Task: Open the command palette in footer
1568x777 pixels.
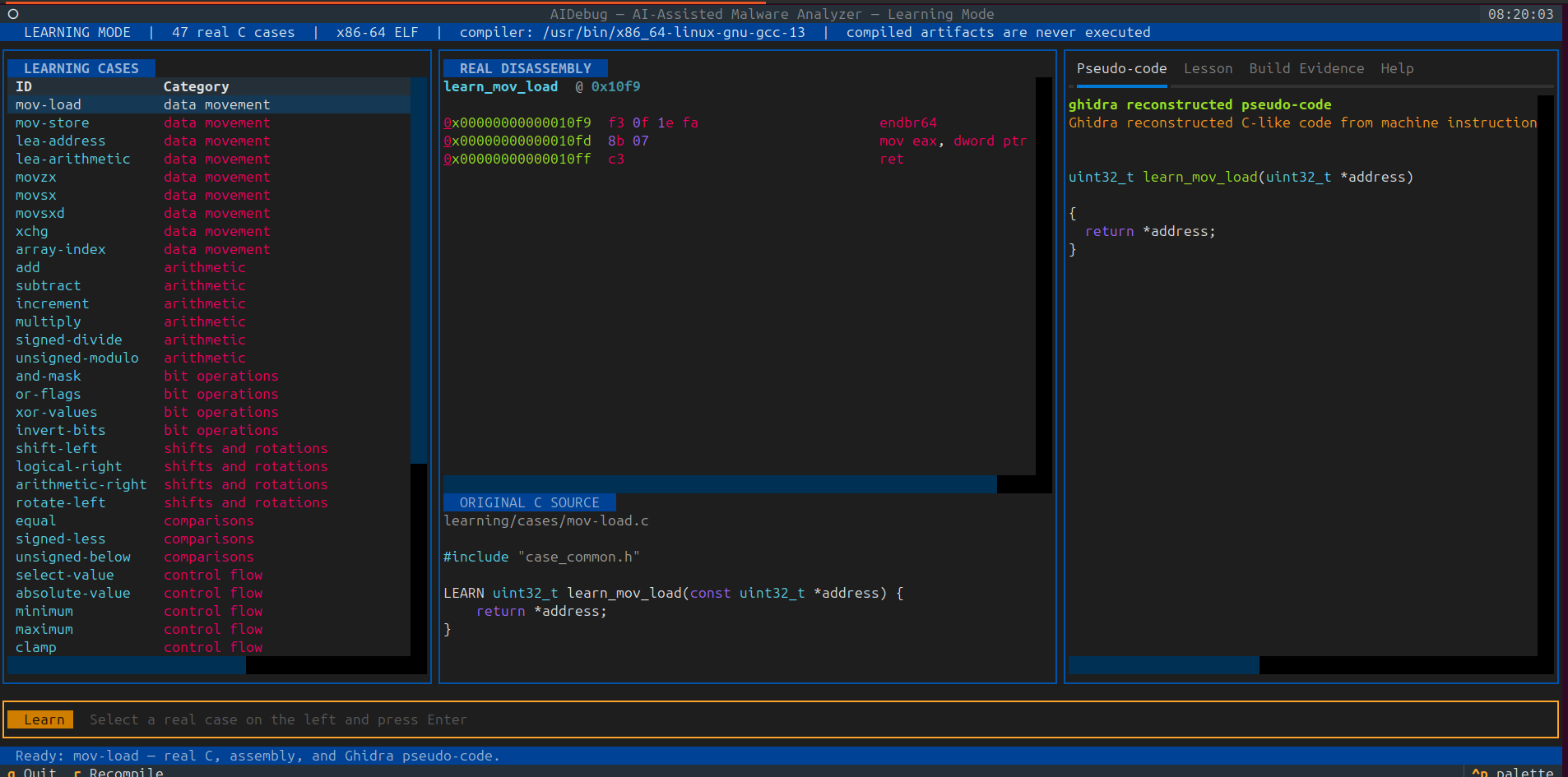Action: click(x=1512, y=772)
